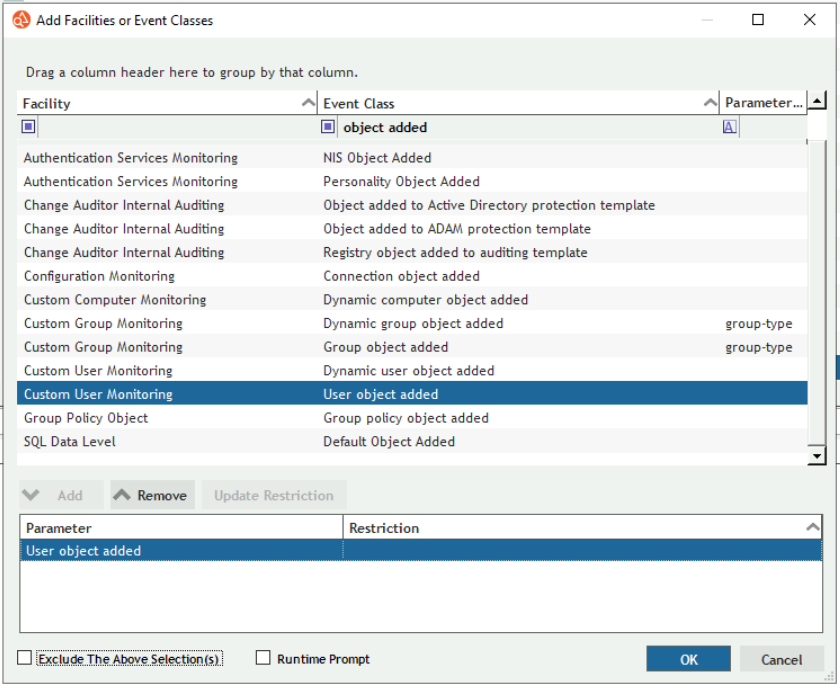Select the Group policy object added row
840x689 pixels.
pyautogui.click(x=406, y=418)
